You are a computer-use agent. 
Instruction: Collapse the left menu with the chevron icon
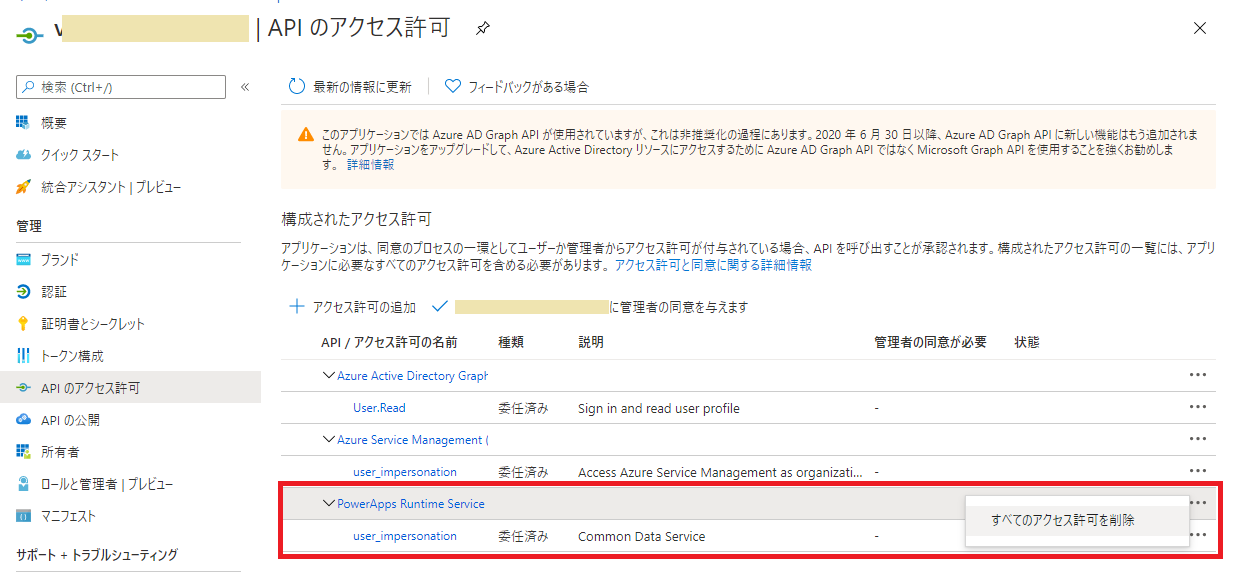click(x=245, y=87)
